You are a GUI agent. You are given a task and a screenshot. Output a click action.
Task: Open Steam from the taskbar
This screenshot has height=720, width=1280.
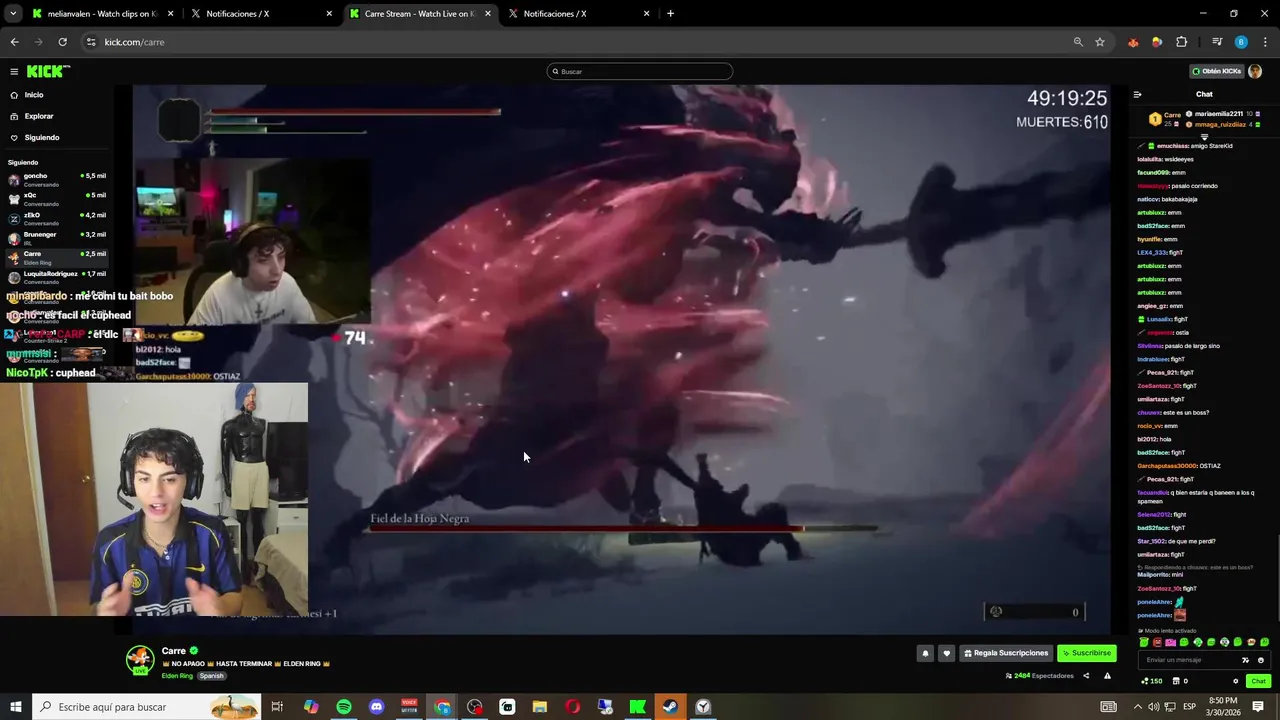coord(670,707)
